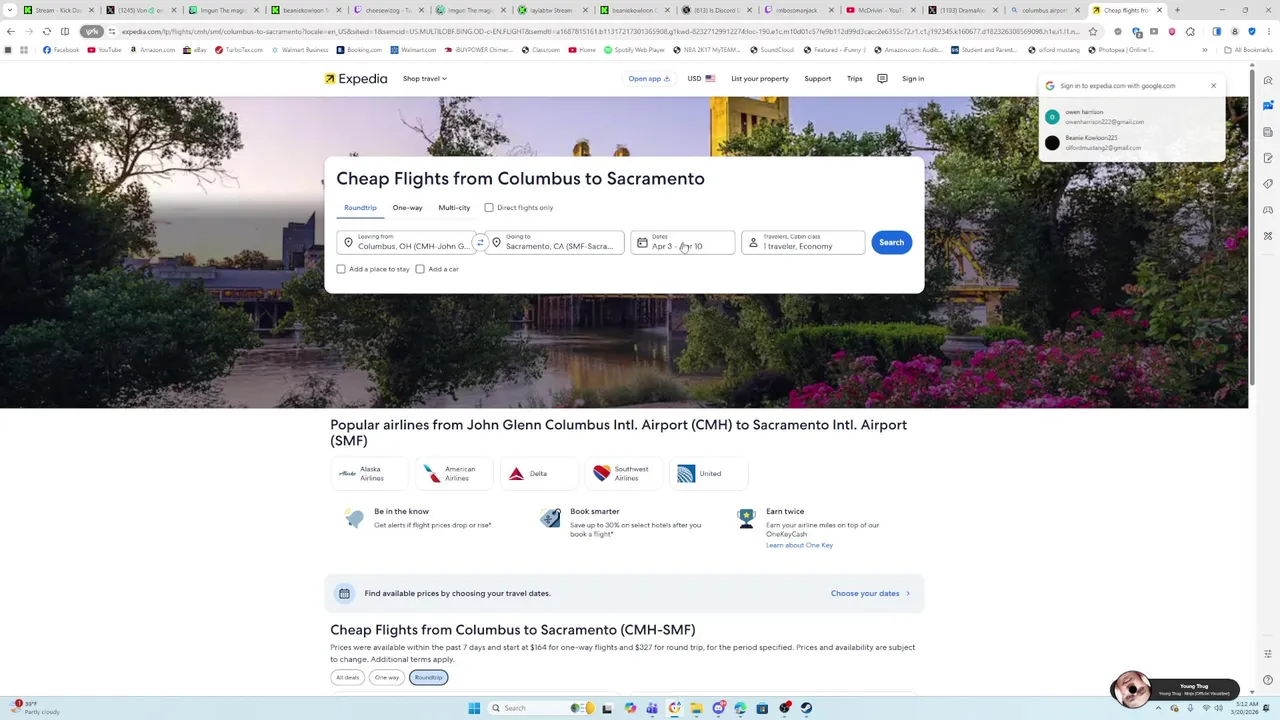Follow Learn about One Key link
1280x720 pixels.
tap(799, 545)
